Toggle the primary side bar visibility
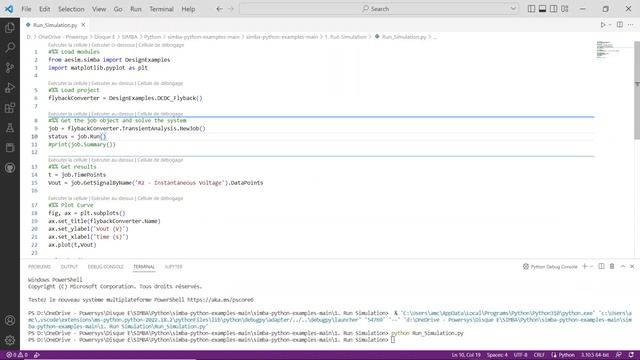Screen dimensions: 640x360 (x=531, y=9)
